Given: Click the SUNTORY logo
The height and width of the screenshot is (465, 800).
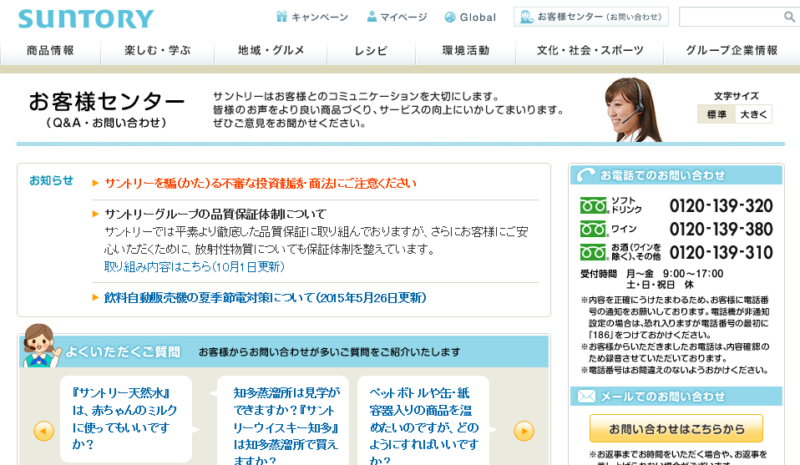Looking at the screenshot, I should (86, 18).
